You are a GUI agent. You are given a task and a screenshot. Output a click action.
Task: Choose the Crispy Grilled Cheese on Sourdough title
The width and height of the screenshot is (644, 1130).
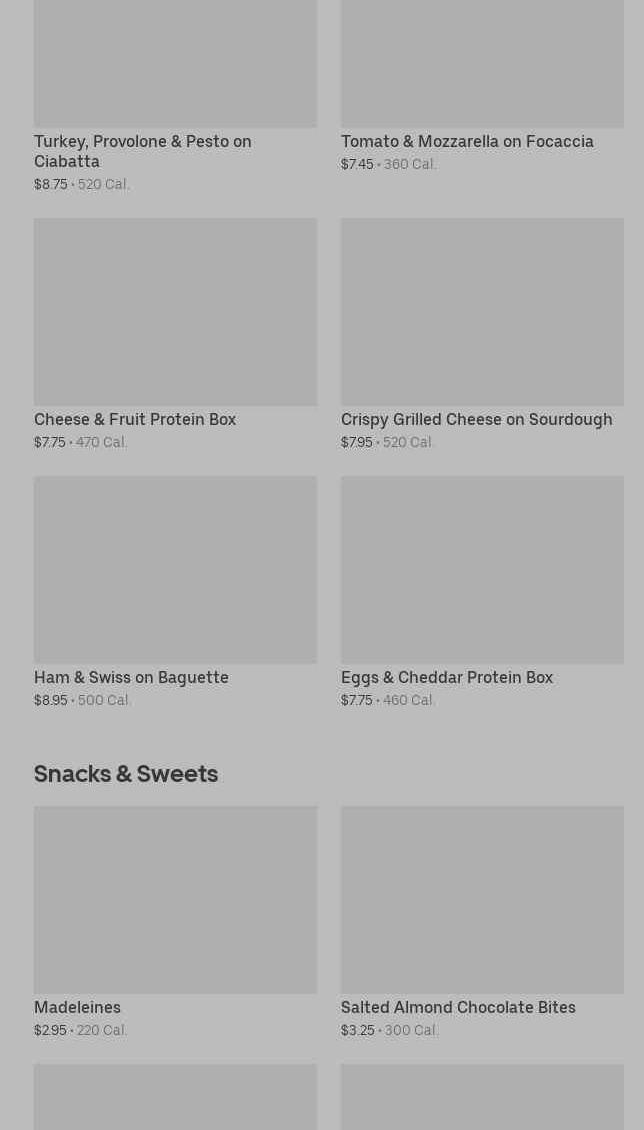coord(476,420)
